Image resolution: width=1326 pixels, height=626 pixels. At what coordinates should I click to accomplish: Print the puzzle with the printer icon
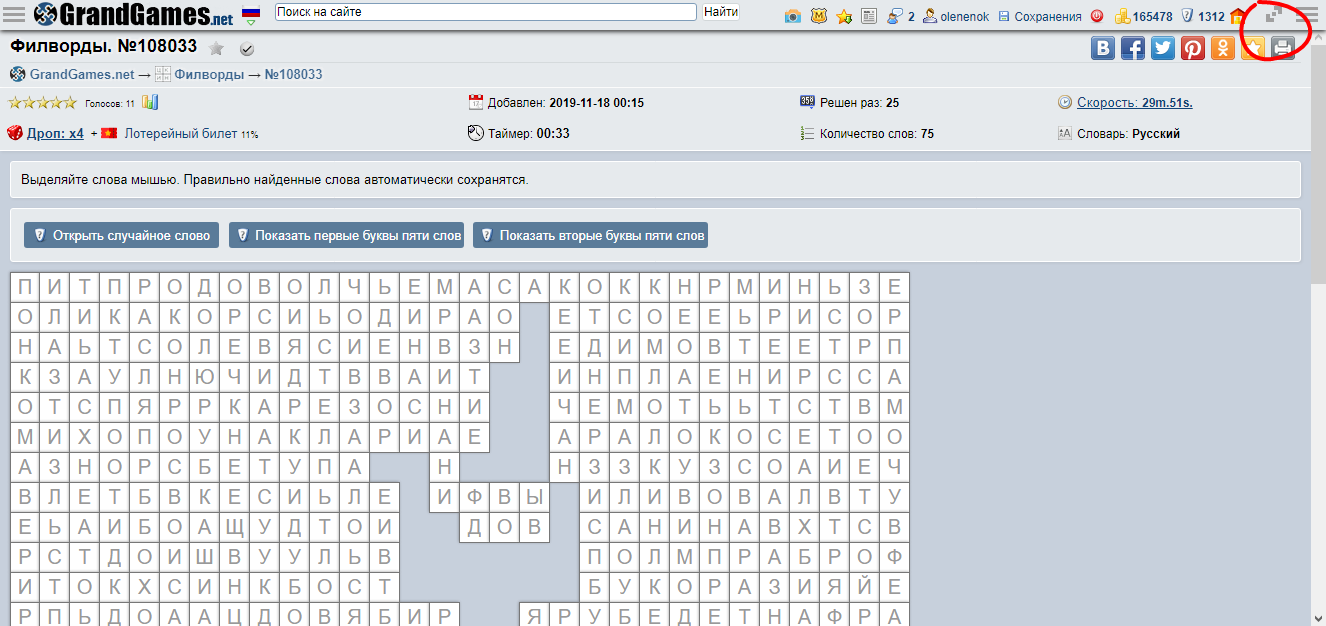1283,48
